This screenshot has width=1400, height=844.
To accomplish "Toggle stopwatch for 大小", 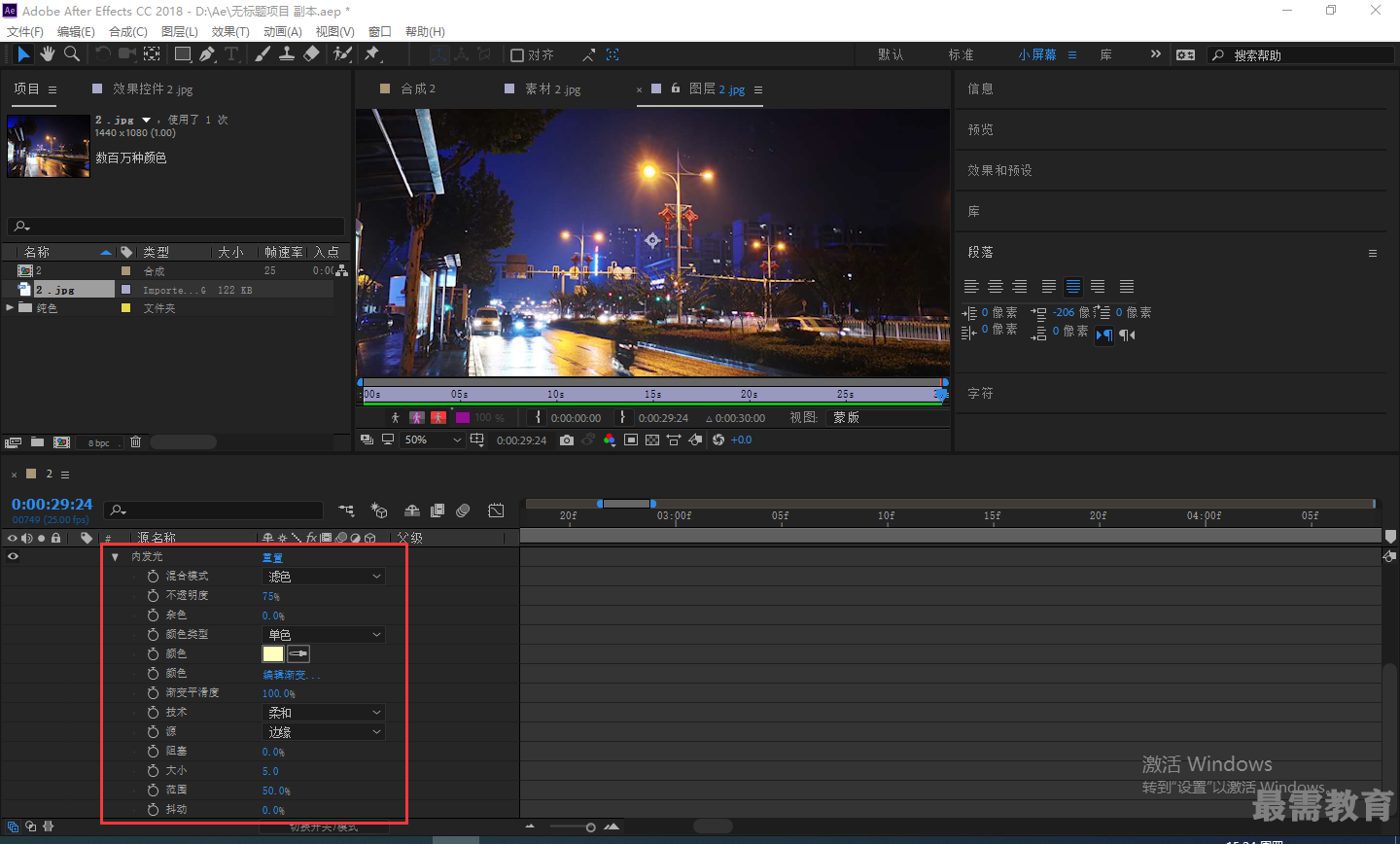I will (x=153, y=770).
